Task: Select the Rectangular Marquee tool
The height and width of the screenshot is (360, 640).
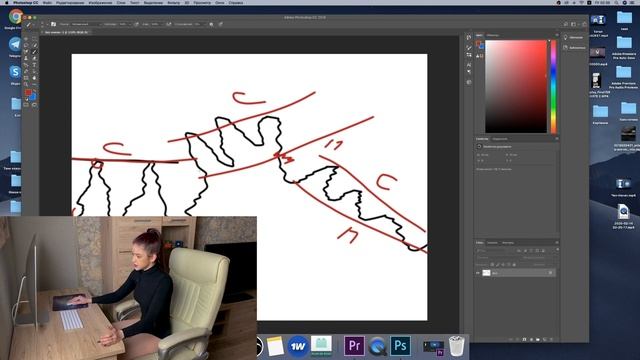Action: 35,38
